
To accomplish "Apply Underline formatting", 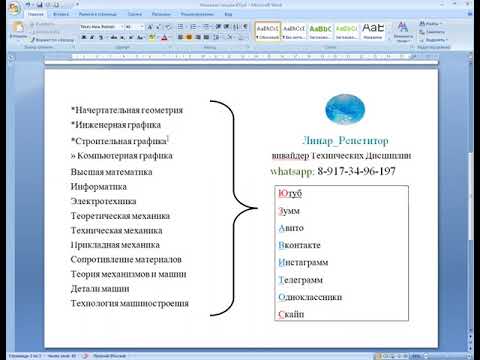I will (x=101, y=37).
